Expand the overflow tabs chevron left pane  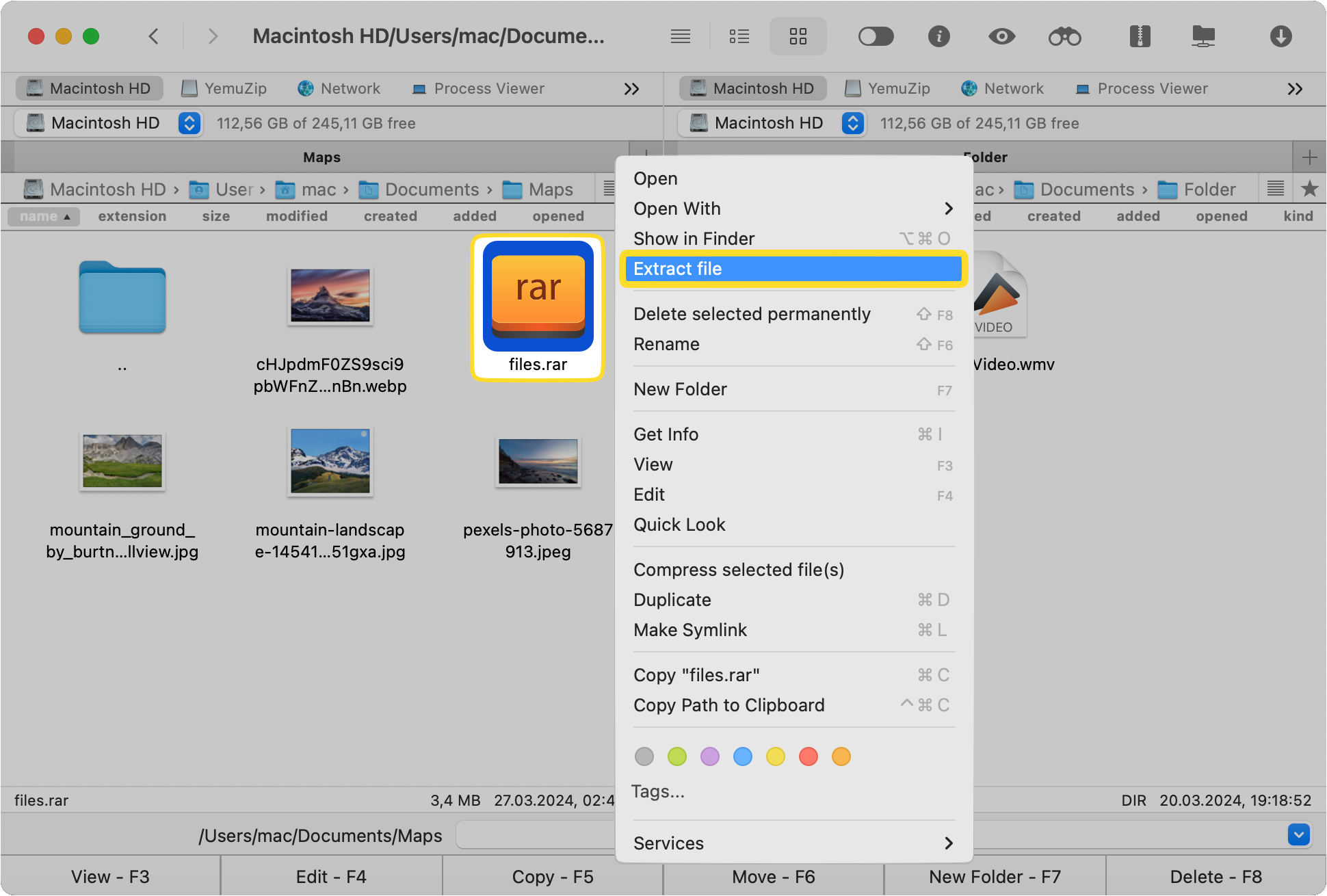coord(631,90)
